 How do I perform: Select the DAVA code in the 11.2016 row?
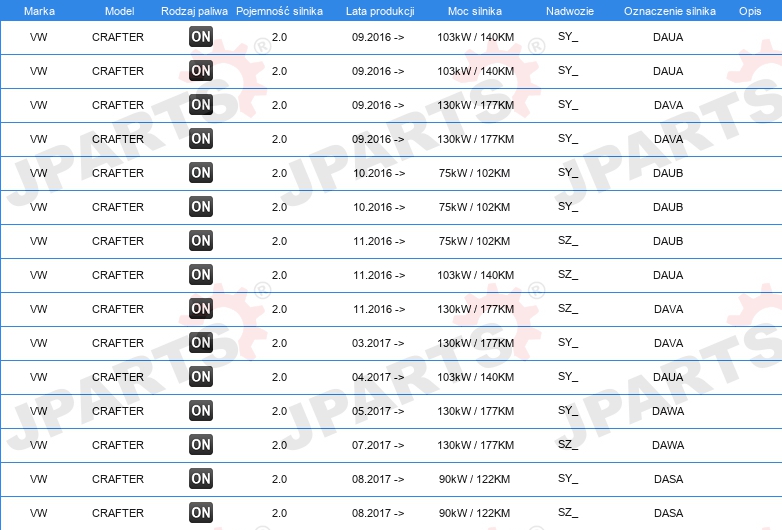[668, 309]
